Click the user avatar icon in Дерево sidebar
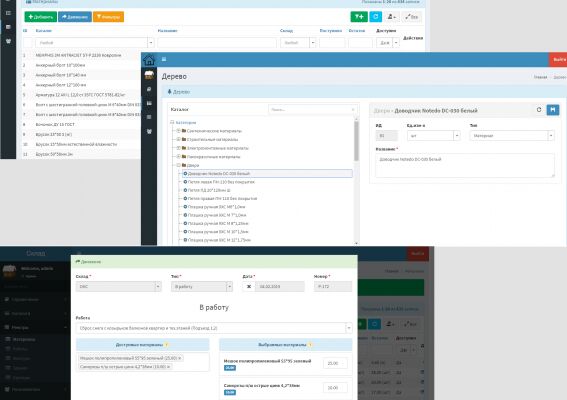The width and height of the screenshot is (567, 400). (149, 75)
